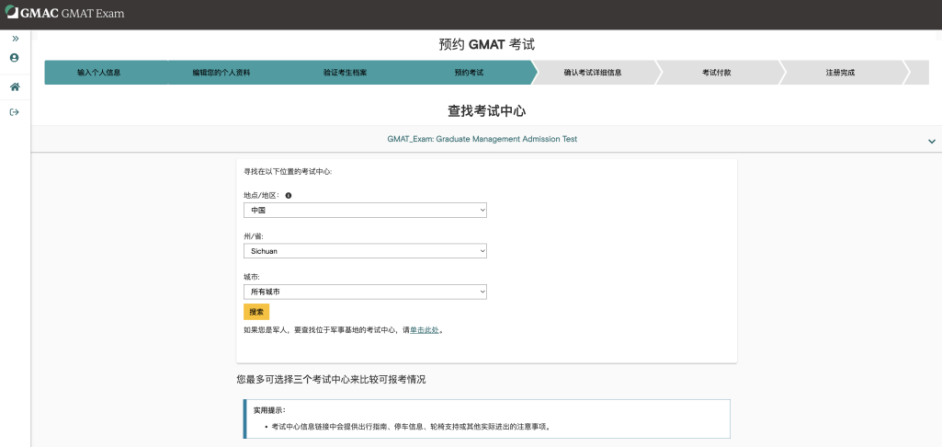Click the 寻找在以下位置的考试中心 label

[x=288, y=172]
